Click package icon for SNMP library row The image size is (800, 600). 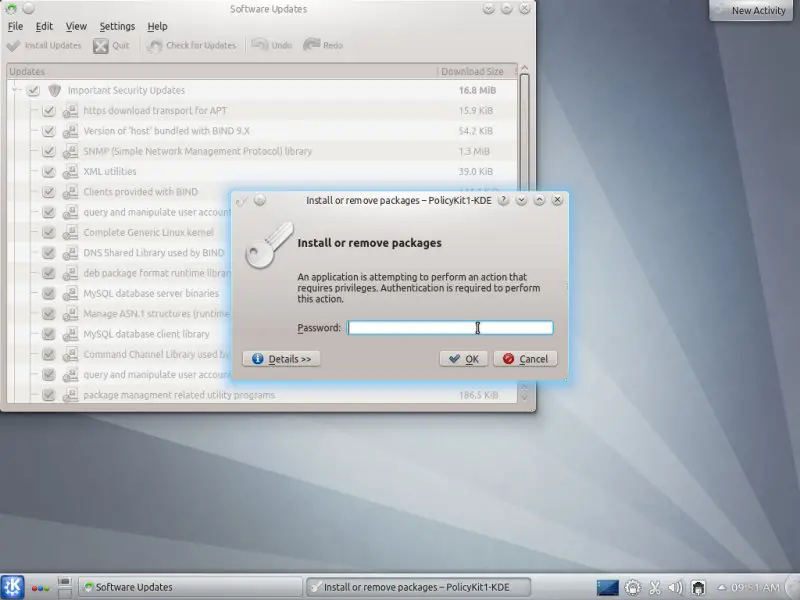pyautogui.click(x=70, y=151)
